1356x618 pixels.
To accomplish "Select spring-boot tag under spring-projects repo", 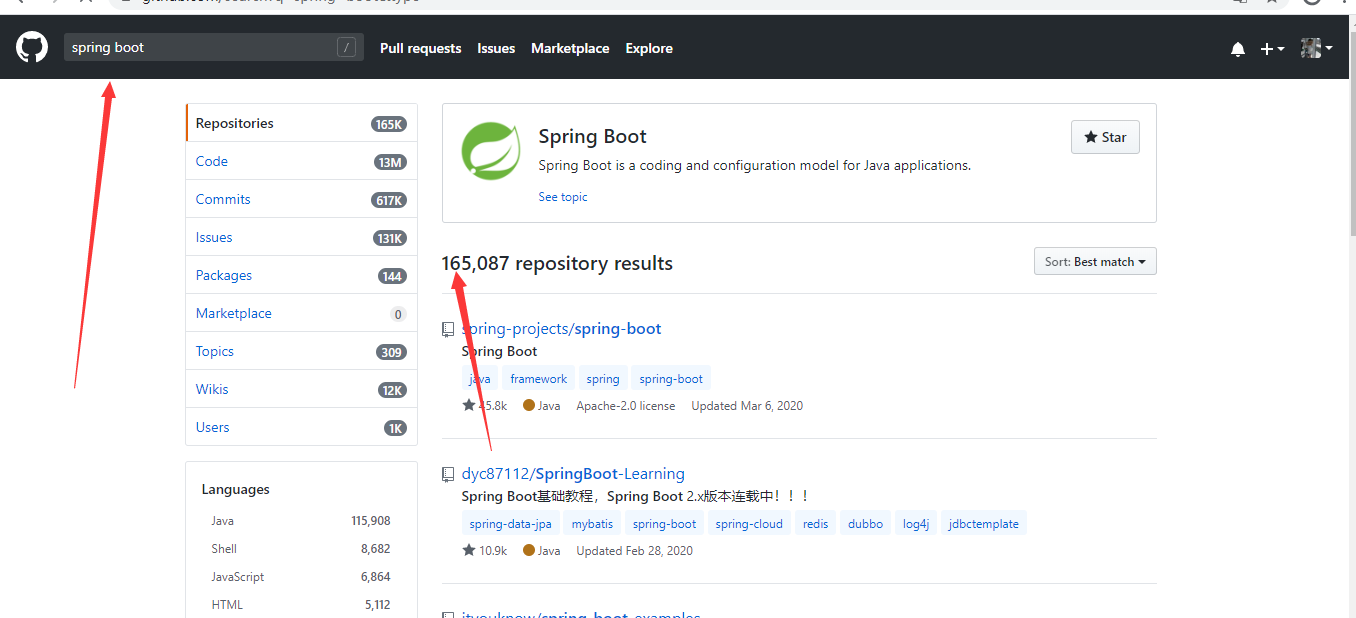I will point(671,379).
